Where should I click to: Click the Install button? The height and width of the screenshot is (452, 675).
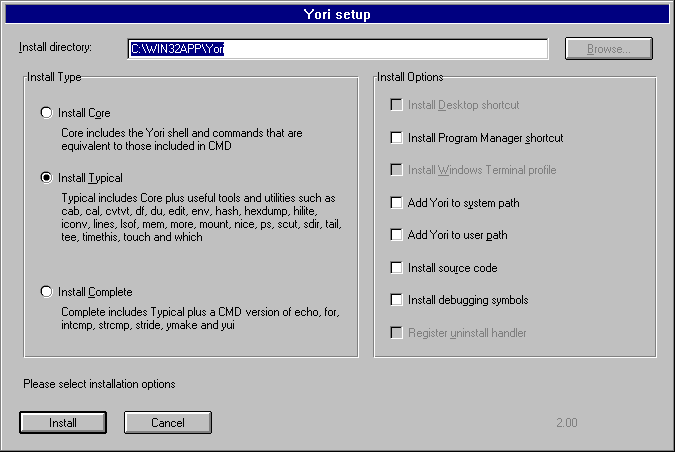click(63, 423)
